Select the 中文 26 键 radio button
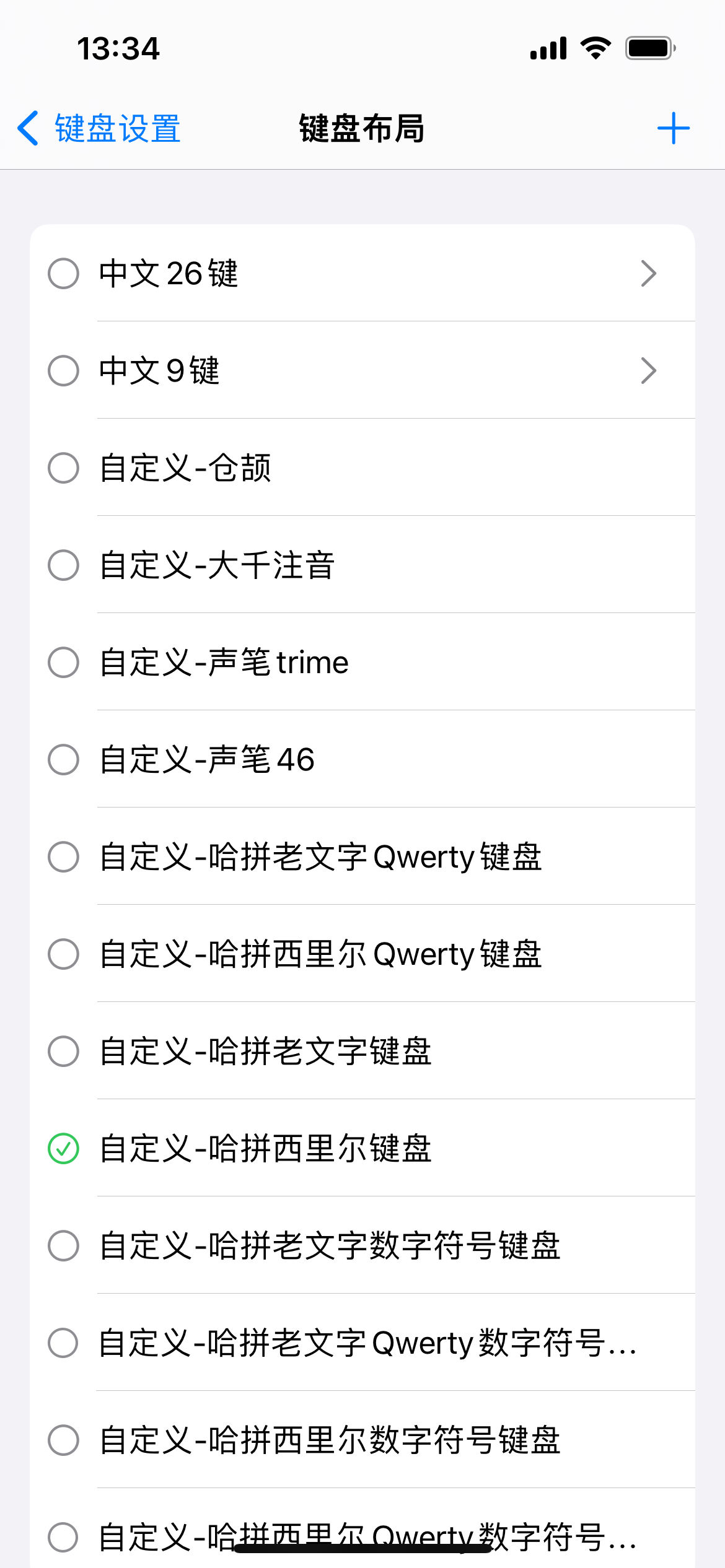Screen dimensions: 725x1568 (x=63, y=274)
